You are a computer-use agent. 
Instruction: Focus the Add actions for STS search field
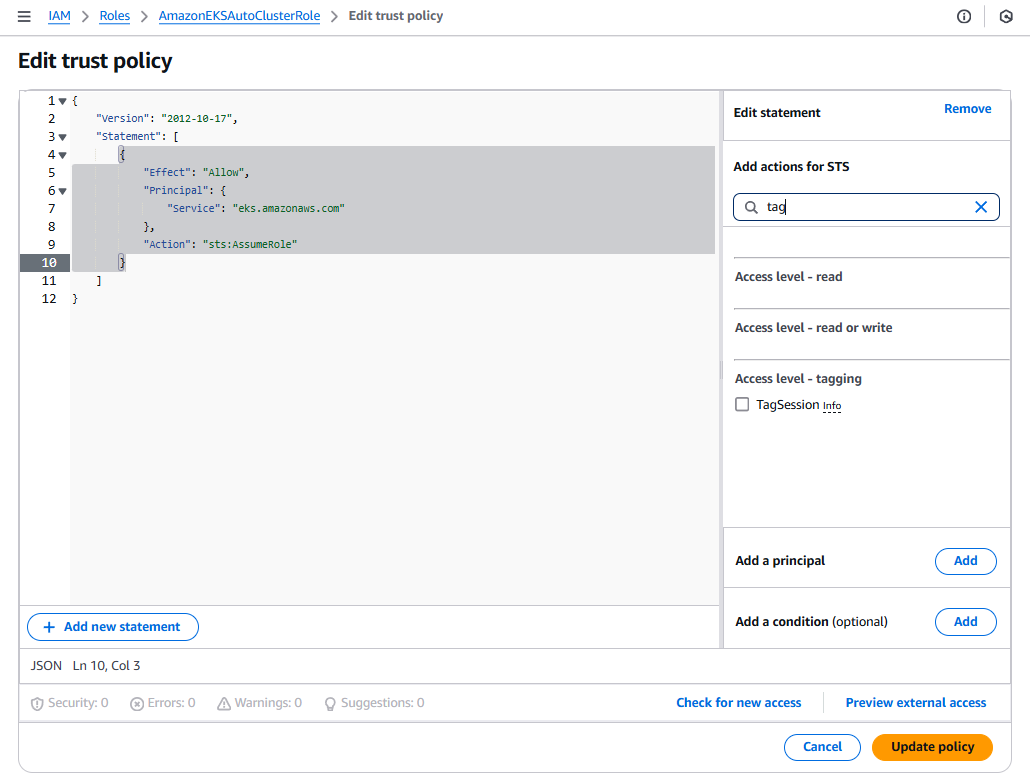click(x=866, y=207)
